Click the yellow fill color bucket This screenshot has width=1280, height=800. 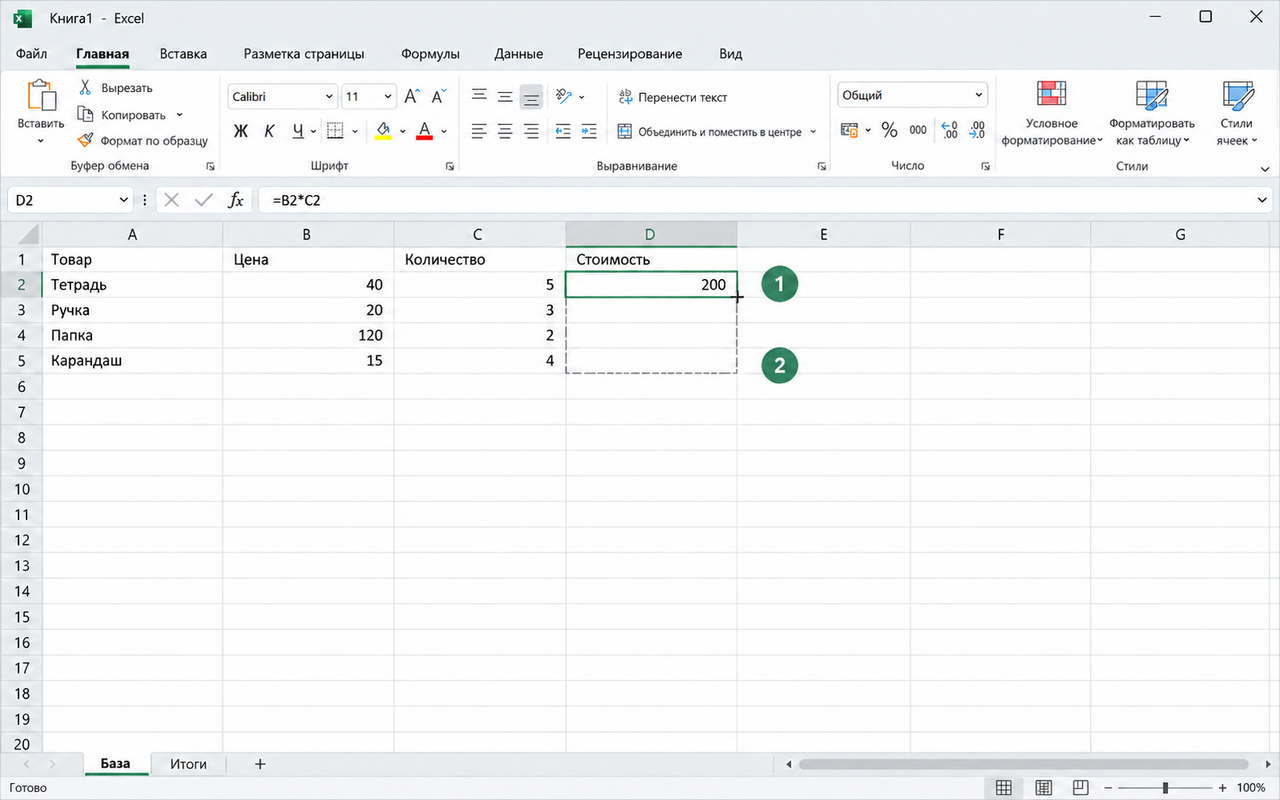tap(383, 131)
